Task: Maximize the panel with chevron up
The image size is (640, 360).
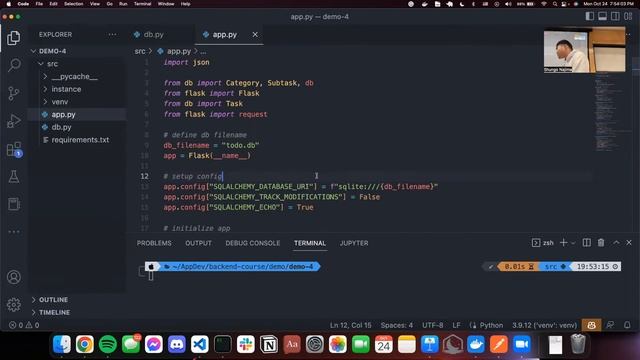Action: [x=616, y=242]
